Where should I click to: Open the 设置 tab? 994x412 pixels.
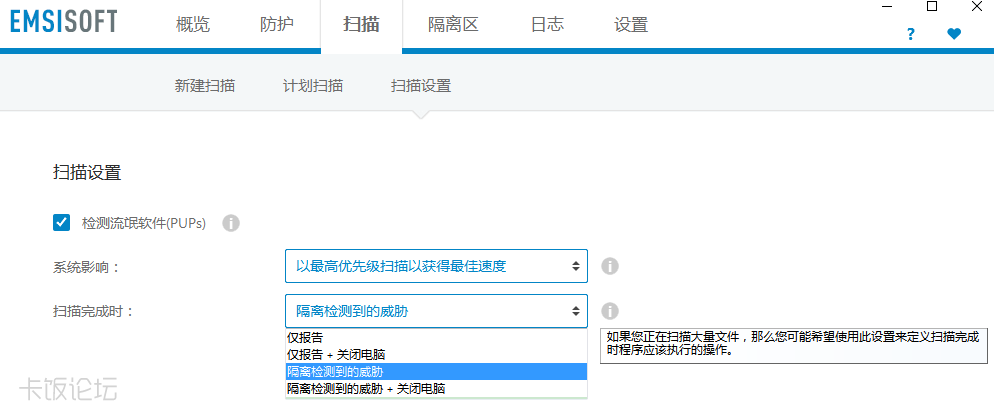tap(631, 25)
